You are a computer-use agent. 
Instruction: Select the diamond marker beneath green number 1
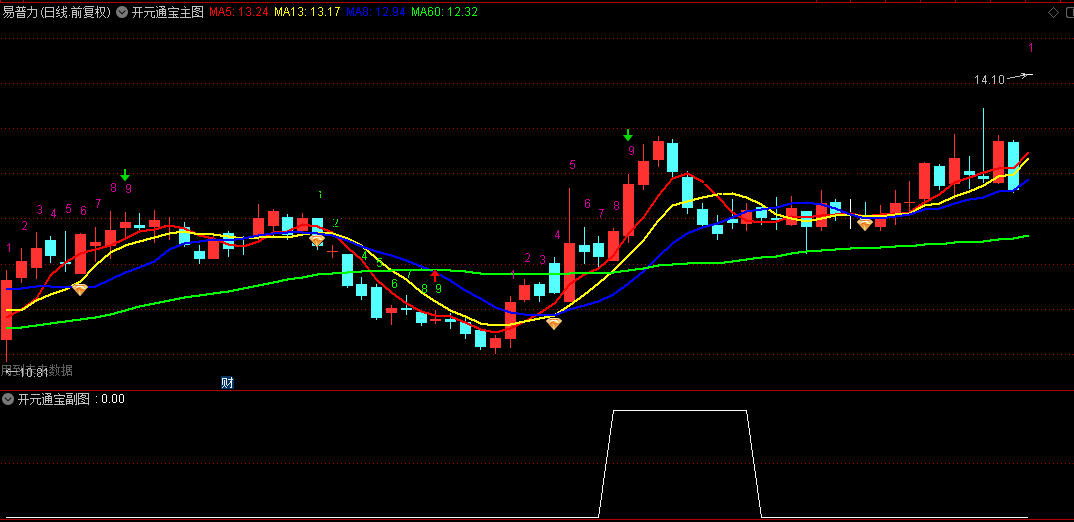click(x=316, y=240)
